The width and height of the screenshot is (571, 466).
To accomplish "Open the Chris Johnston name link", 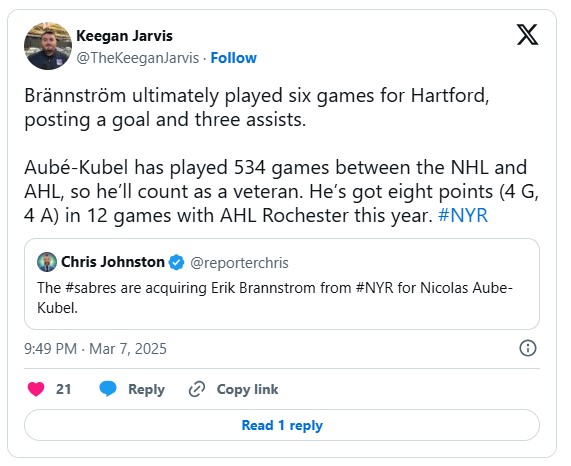I will [x=113, y=262].
